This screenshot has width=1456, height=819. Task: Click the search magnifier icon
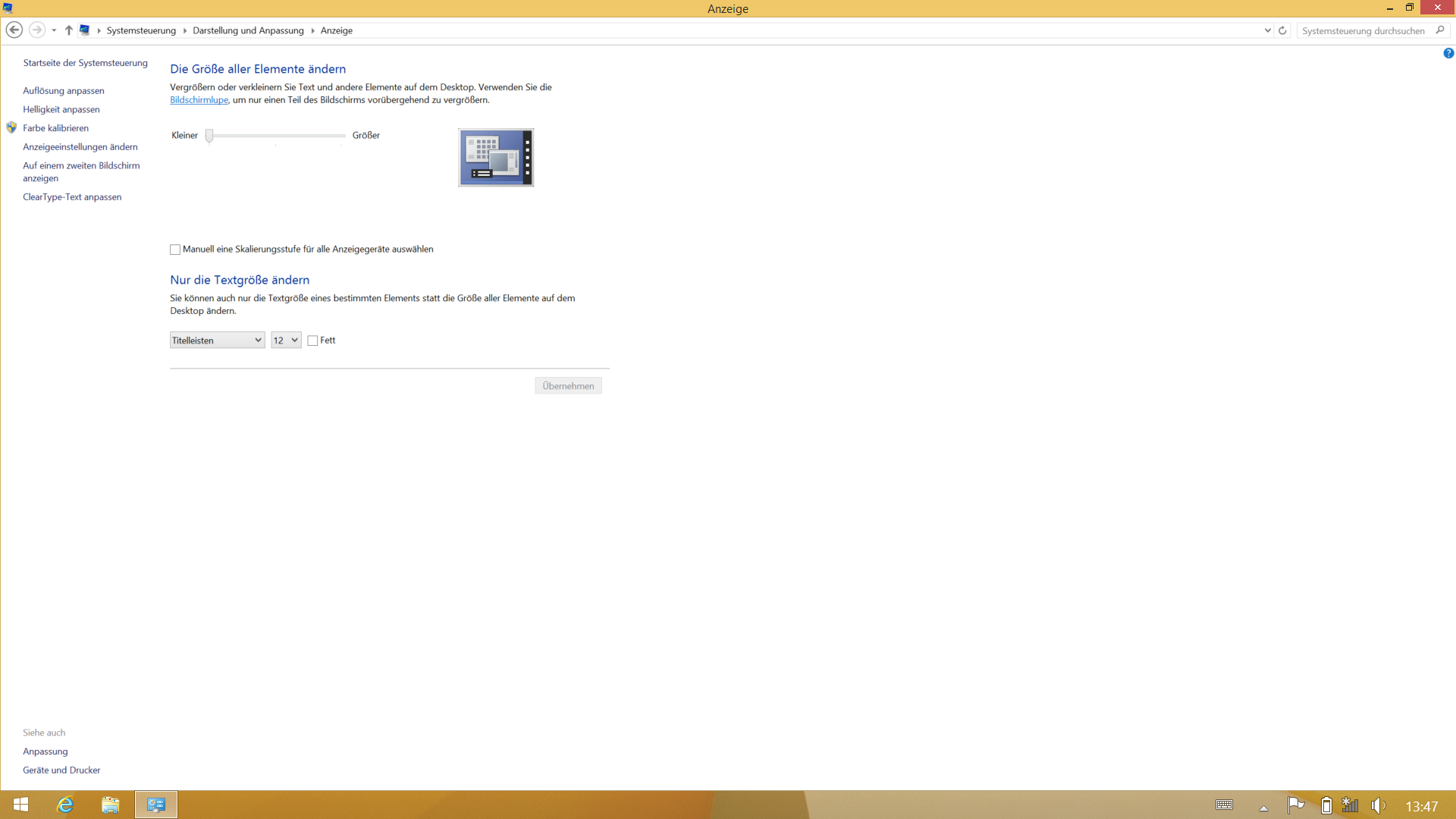[1440, 30]
